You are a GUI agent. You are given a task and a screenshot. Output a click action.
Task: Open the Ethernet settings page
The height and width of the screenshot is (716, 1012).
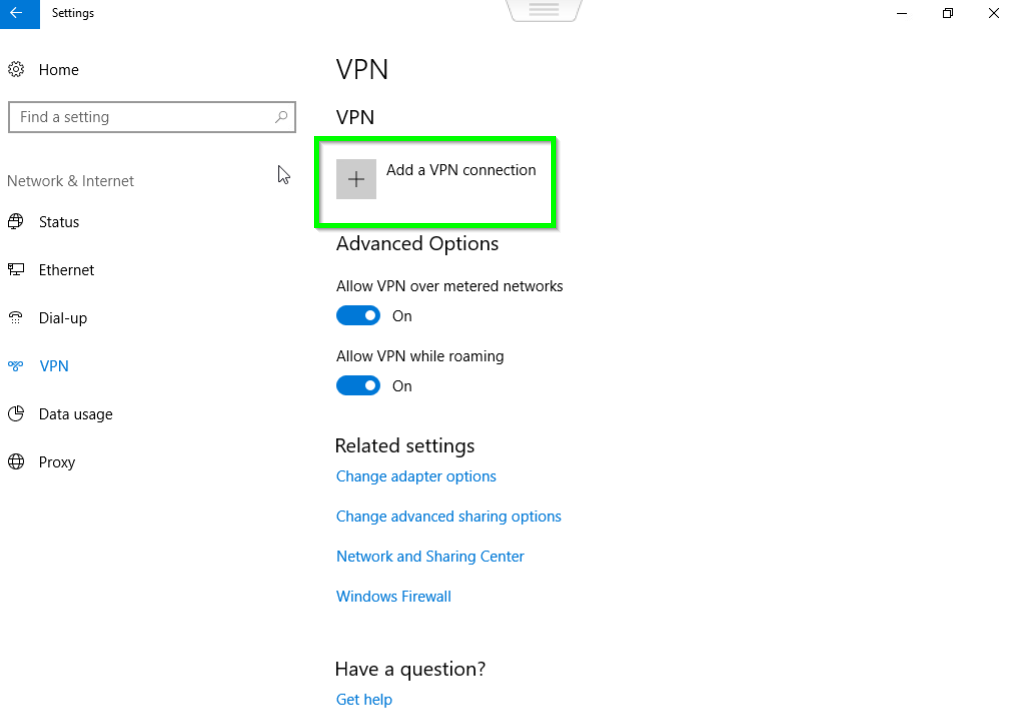66,270
